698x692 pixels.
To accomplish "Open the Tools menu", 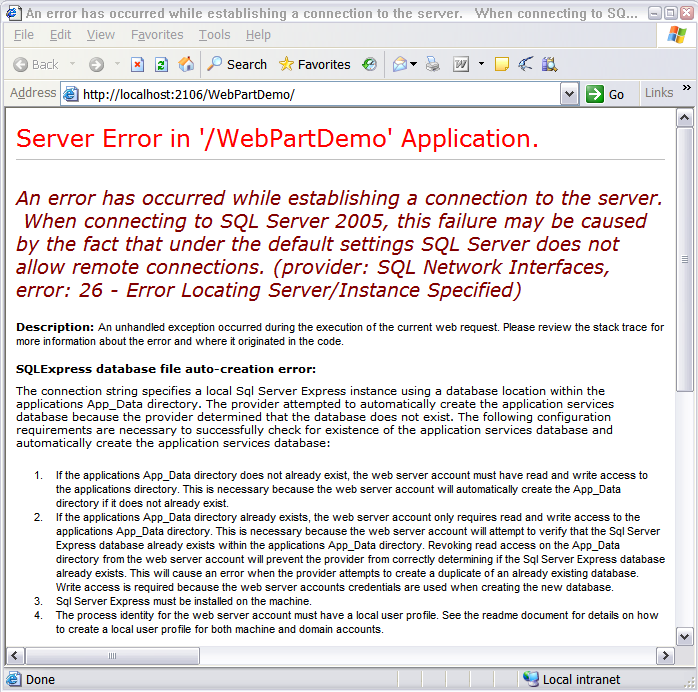I will pyautogui.click(x=214, y=35).
